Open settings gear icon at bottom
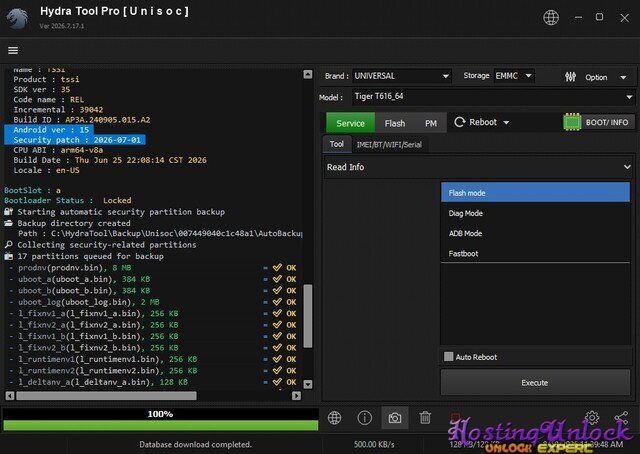The width and height of the screenshot is (640, 454). coord(592,417)
